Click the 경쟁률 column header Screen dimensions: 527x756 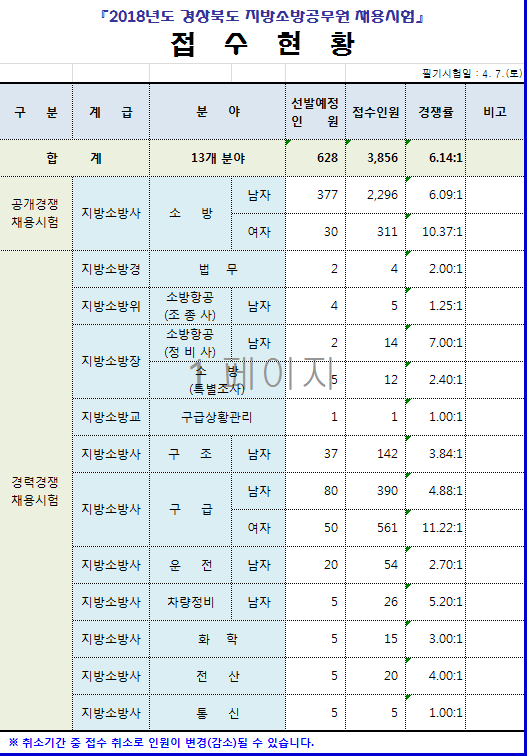click(x=435, y=112)
